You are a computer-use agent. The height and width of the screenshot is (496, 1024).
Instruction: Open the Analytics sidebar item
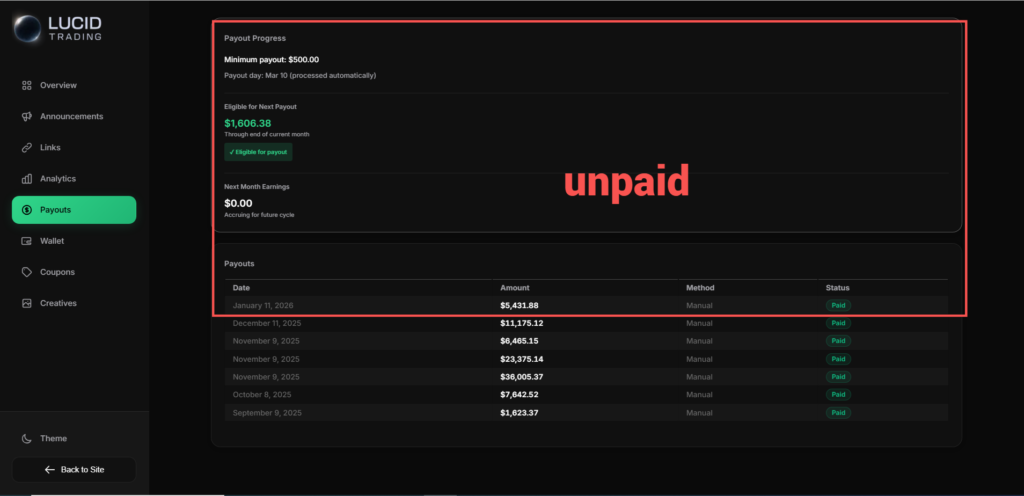pyautogui.click(x=58, y=179)
